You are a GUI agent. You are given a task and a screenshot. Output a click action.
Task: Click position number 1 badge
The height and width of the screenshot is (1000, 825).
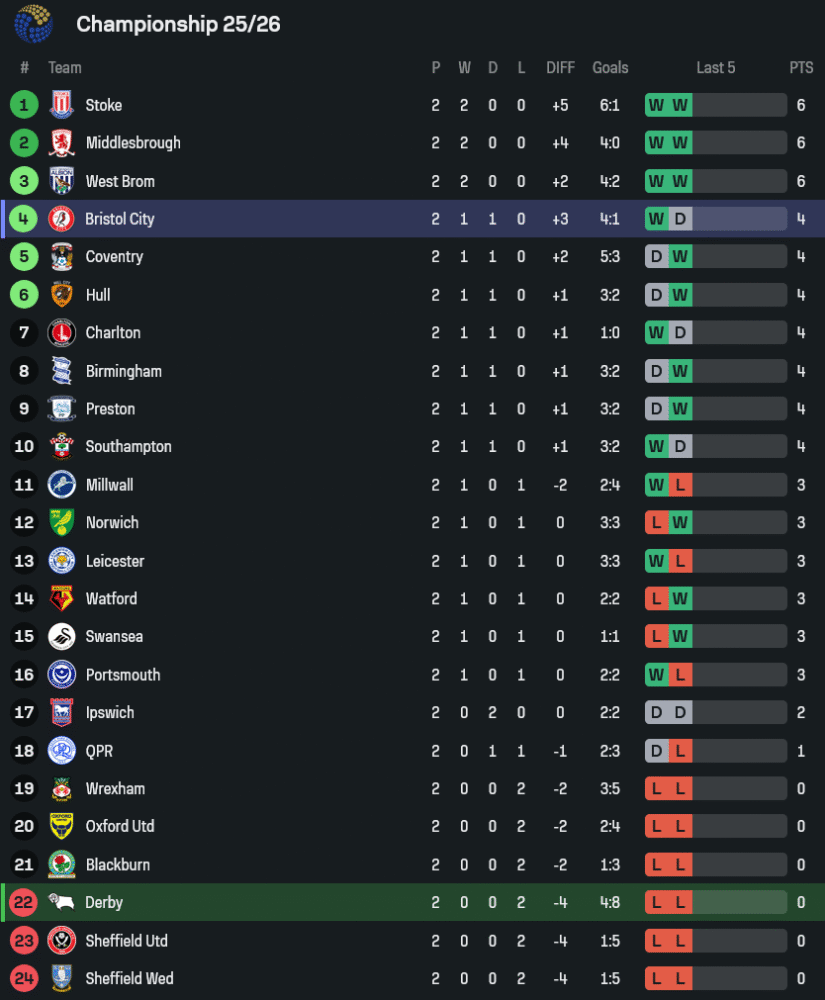pos(24,105)
